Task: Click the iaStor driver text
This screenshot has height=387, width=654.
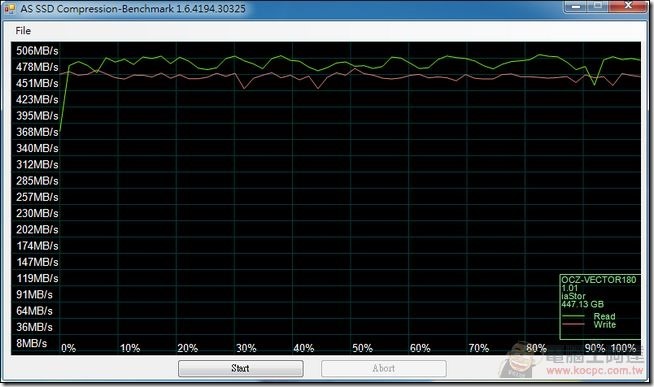Action: coord(574,296)
